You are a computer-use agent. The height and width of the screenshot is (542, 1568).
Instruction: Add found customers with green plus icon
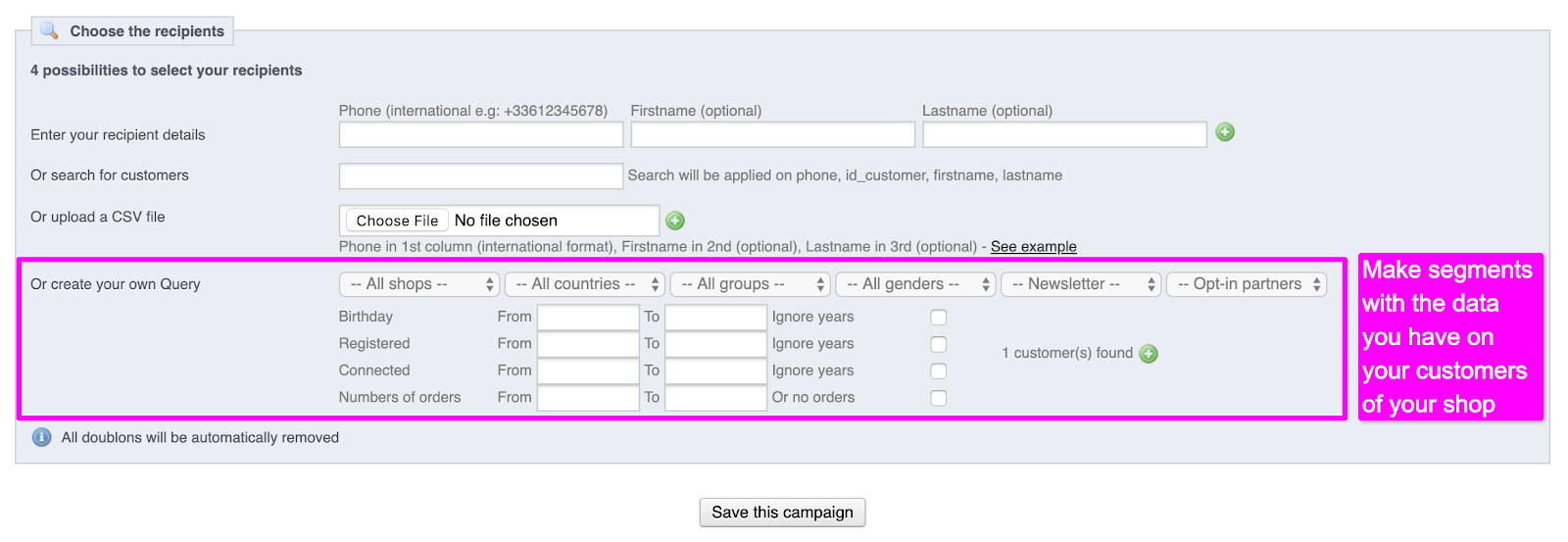1149,354
